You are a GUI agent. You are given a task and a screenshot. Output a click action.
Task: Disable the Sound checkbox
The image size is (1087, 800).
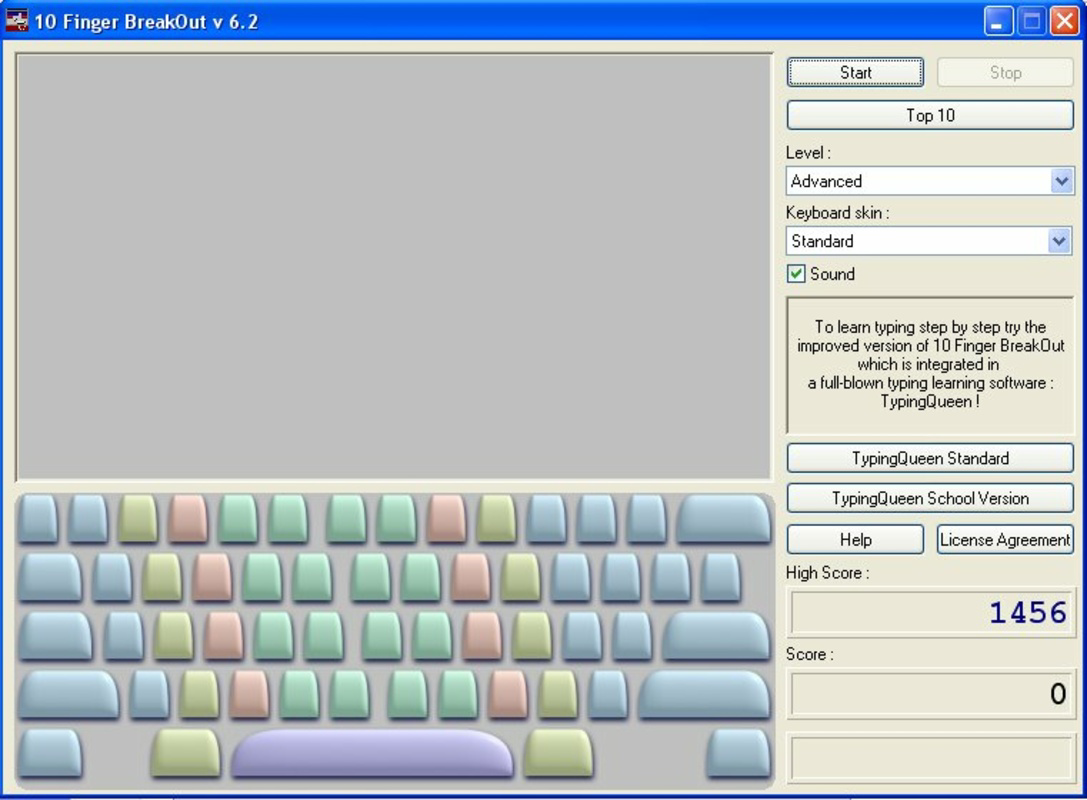point(796,274)
